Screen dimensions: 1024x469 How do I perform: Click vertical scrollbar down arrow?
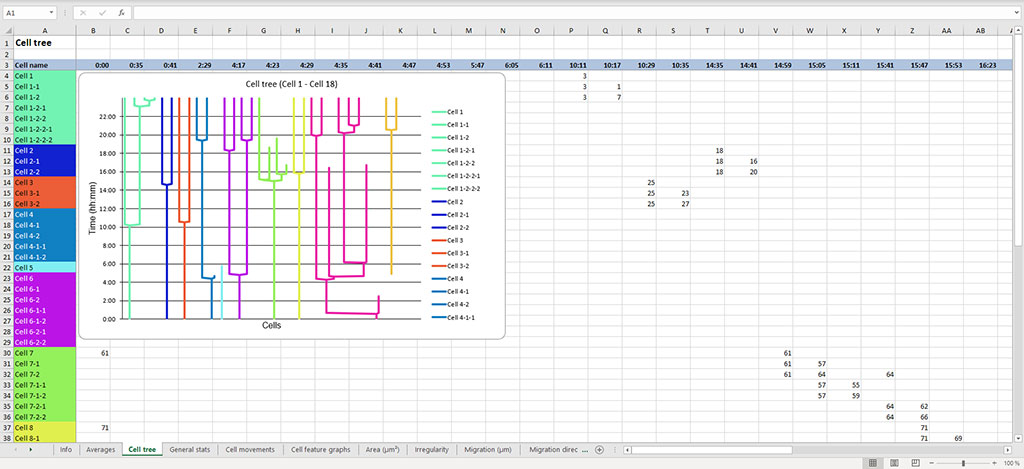[x=1019, y=438]
